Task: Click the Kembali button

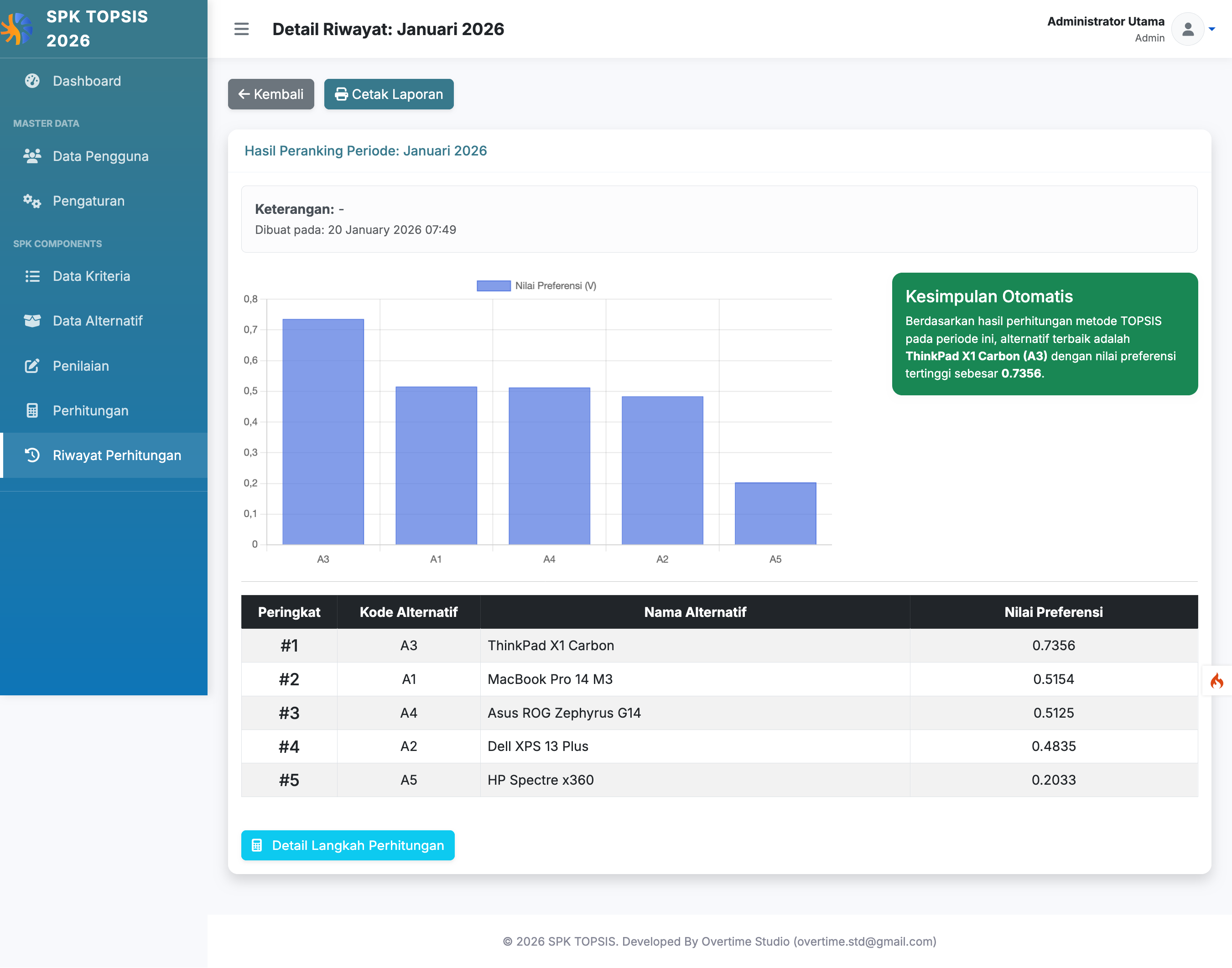Action: (x=271, y=94)
